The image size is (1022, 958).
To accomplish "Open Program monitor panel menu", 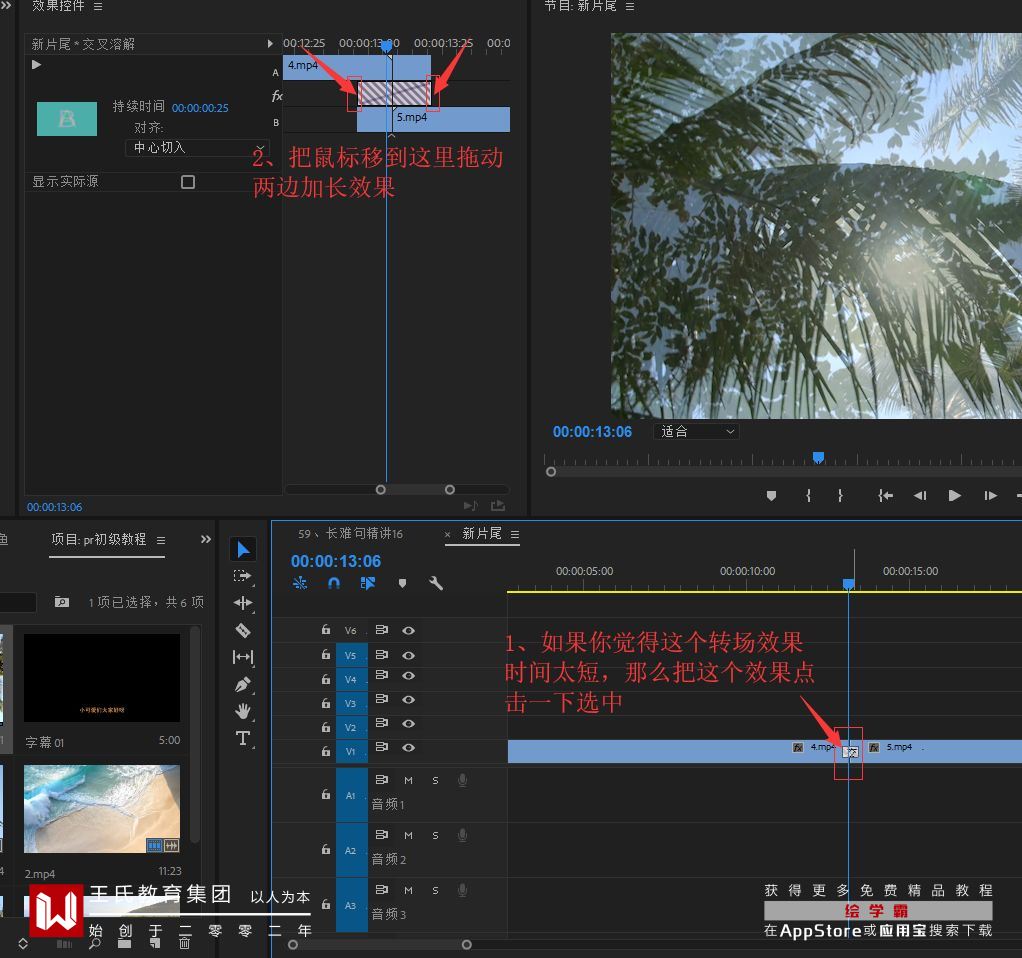I will tap(630, 7).
